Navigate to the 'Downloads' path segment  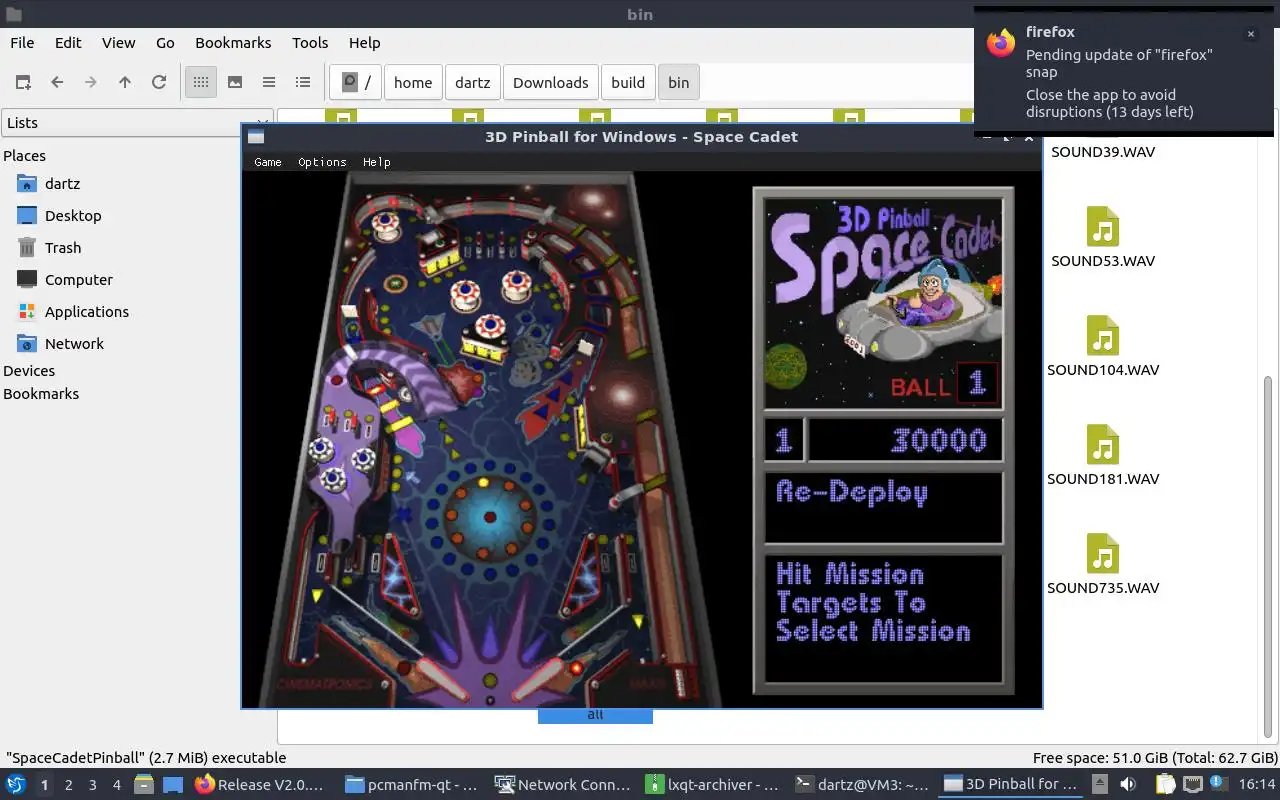coord(551,82)
